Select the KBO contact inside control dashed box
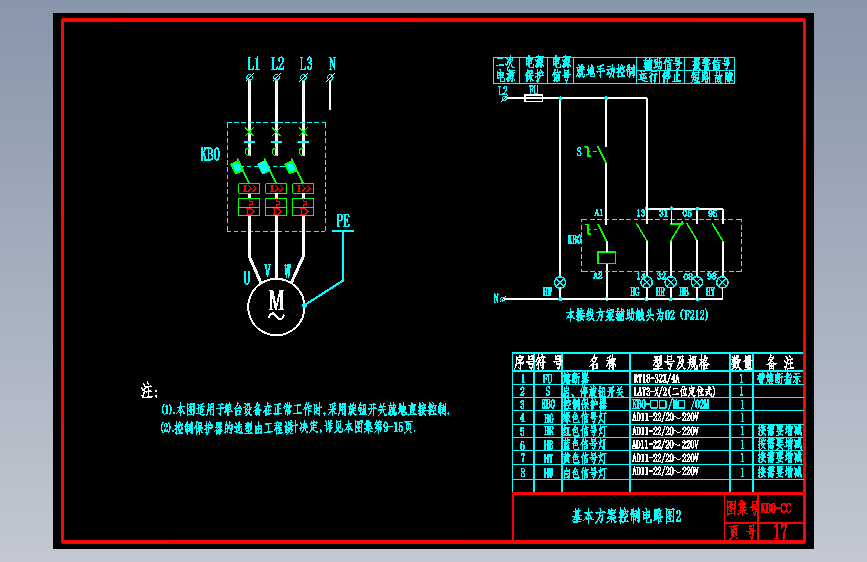The width and height of the screenshot is (867, 562). click(597, 233)
